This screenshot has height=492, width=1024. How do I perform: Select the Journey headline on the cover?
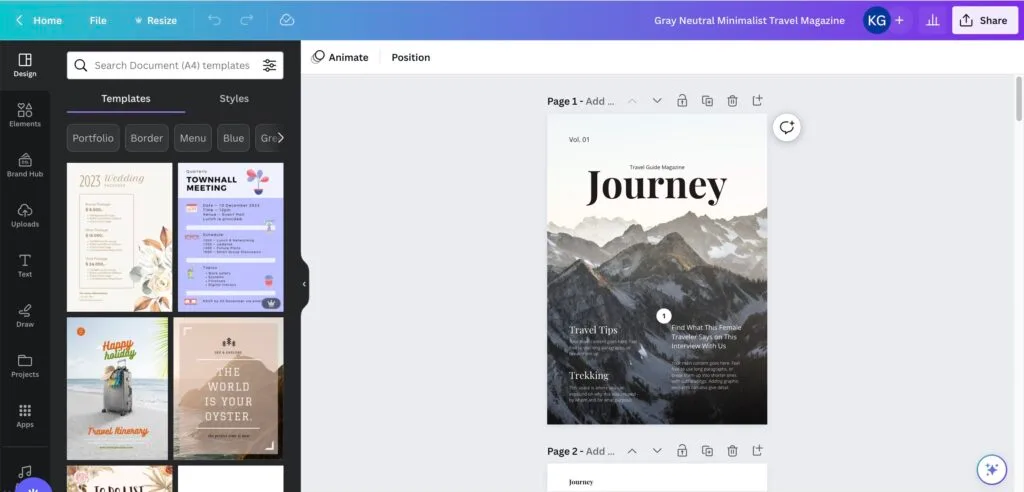click(x=656, y=187)
